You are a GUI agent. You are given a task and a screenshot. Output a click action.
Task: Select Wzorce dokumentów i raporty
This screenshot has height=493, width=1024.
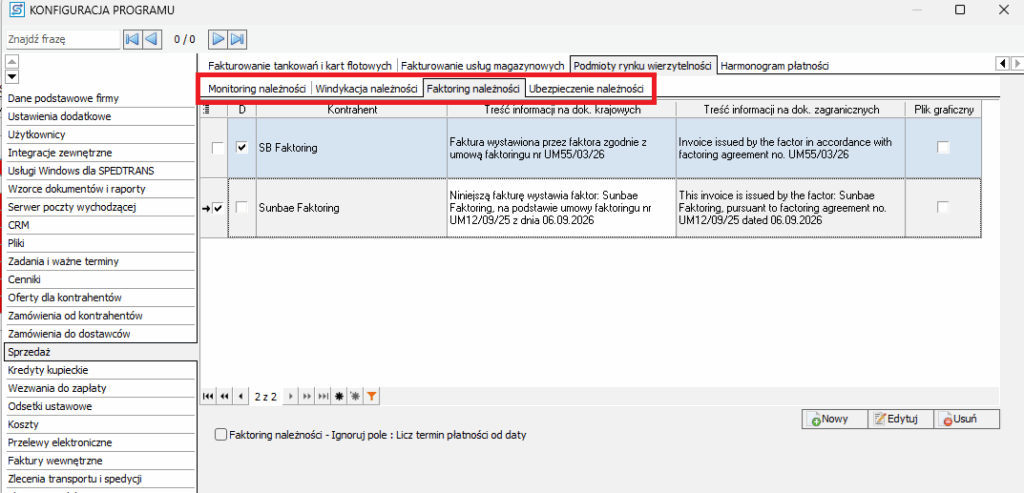coord(100,189)
